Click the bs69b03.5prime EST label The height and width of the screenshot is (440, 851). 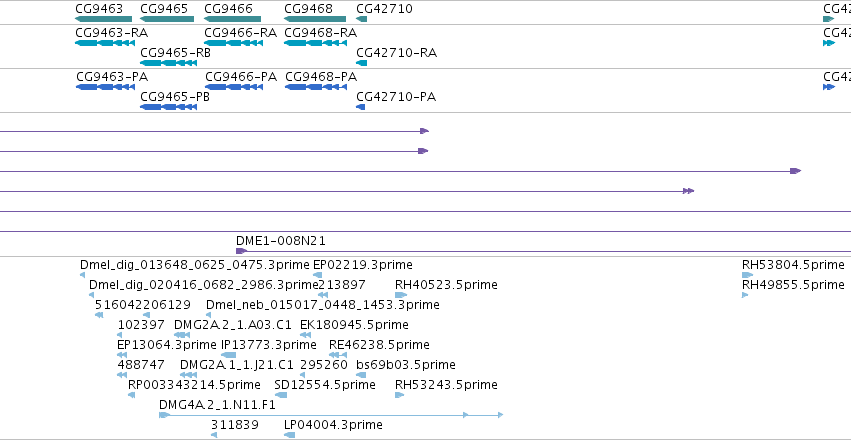pos(406,365)
